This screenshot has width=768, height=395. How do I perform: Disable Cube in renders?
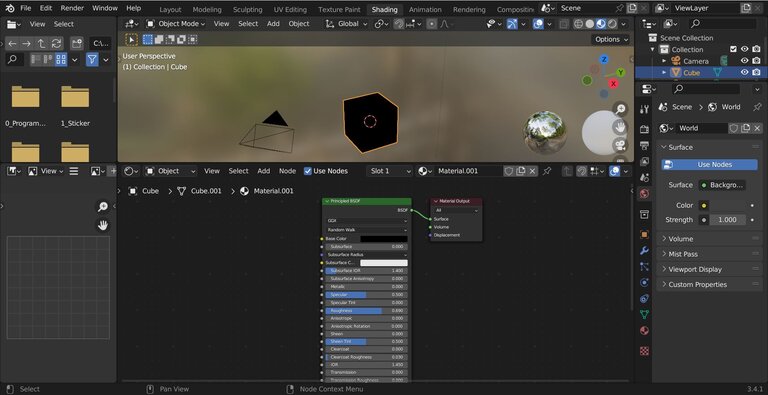pyautogui.click(x=757, y=73)
